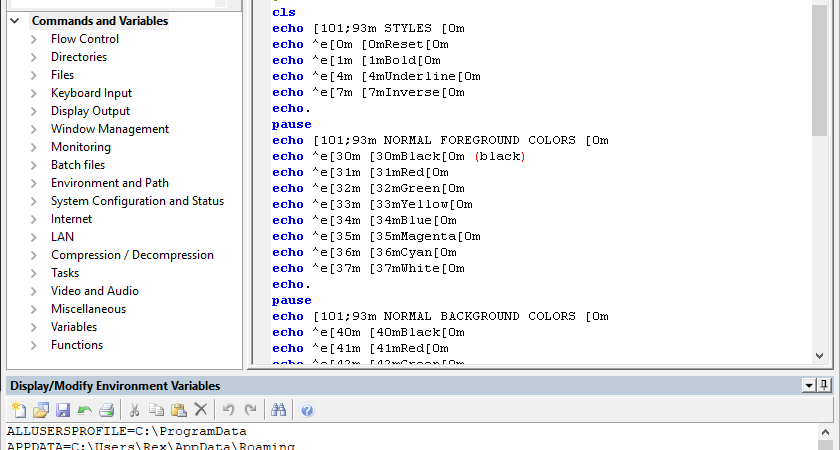Click the code editor's scroll-down arrow
Image resolution: width=840 pixels, height=450 pixels.
coord(819,355)
